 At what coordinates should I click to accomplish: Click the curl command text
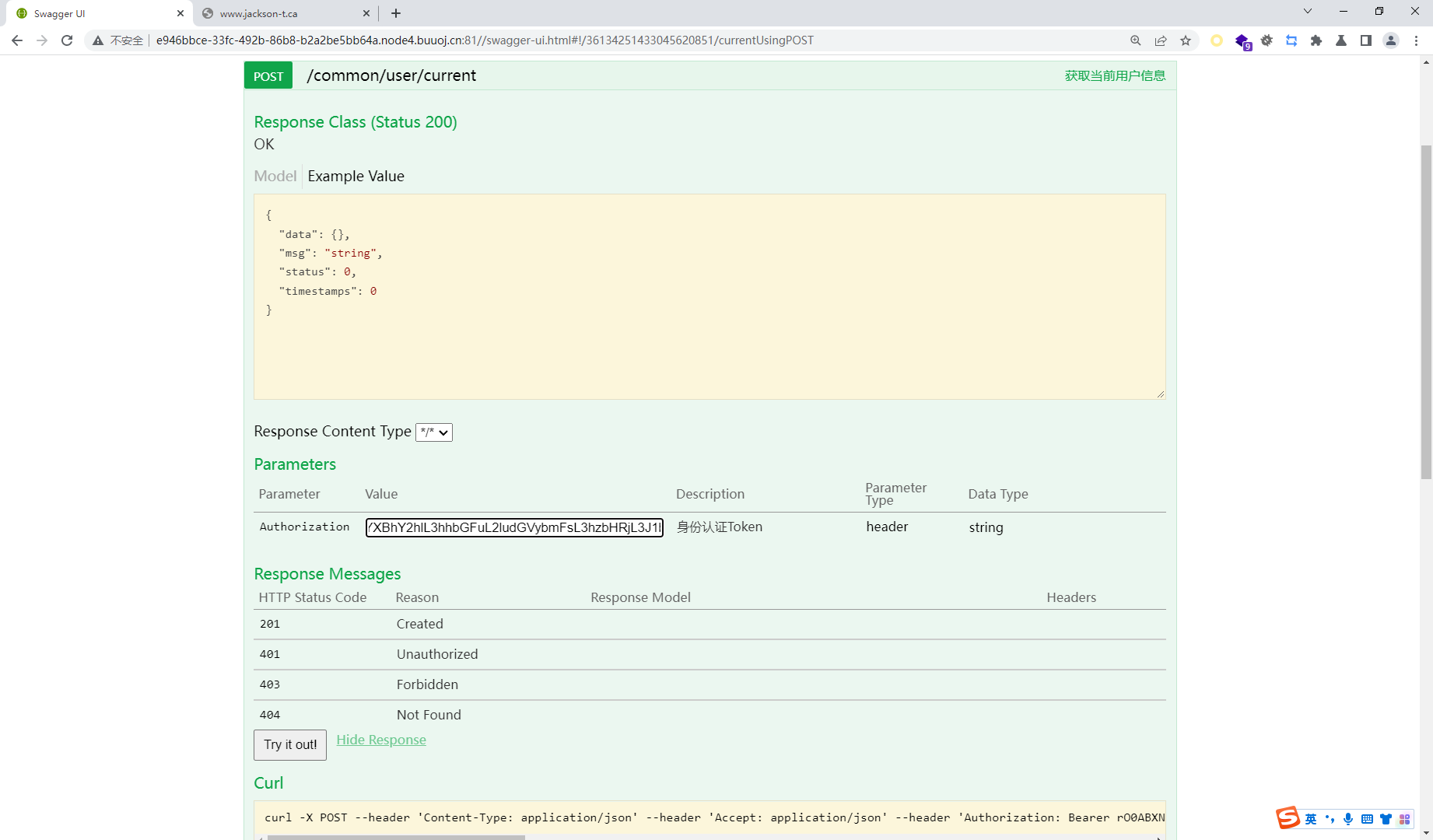(x=714, y=817)
